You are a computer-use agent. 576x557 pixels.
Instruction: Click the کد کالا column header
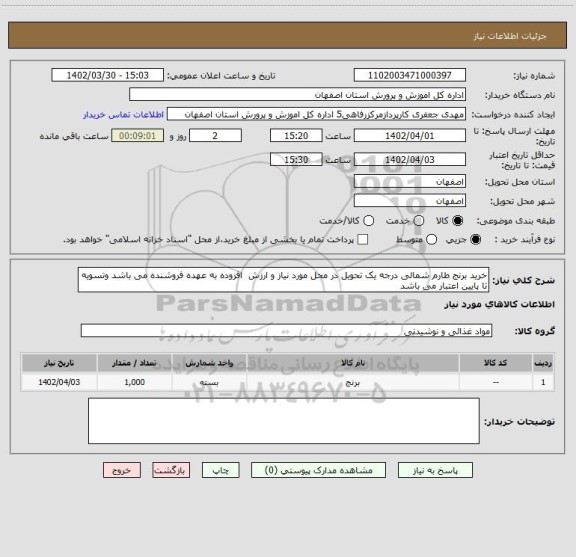[496, 363]
